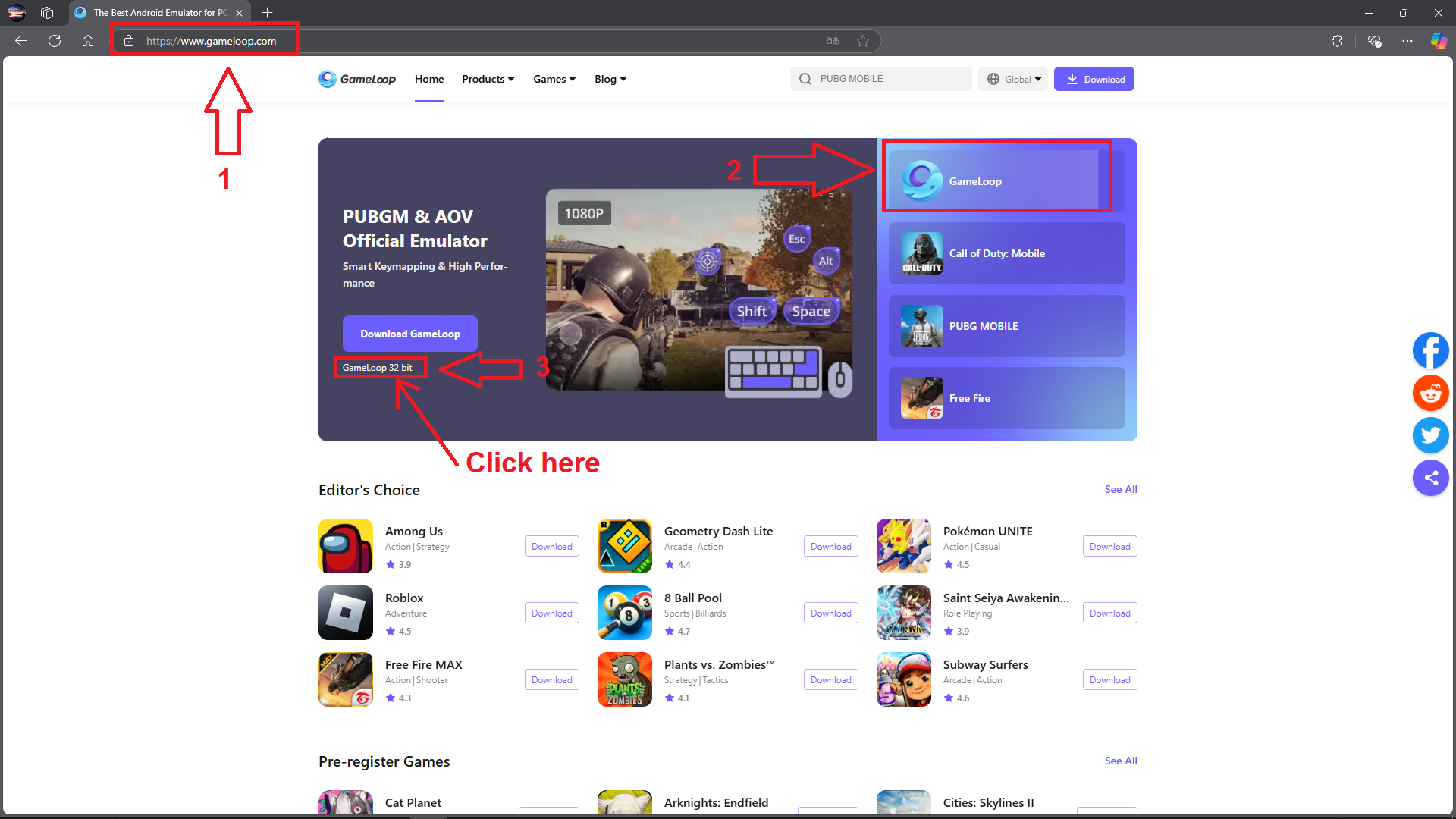Click the browser refresh icon
Viewport: 1456px width, 819px height.
55,41
